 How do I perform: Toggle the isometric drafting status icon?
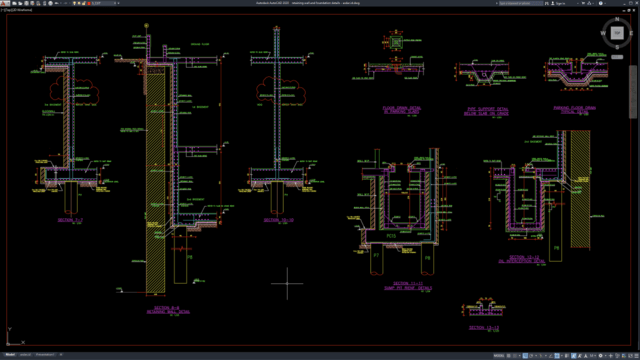tap(541, 356)
